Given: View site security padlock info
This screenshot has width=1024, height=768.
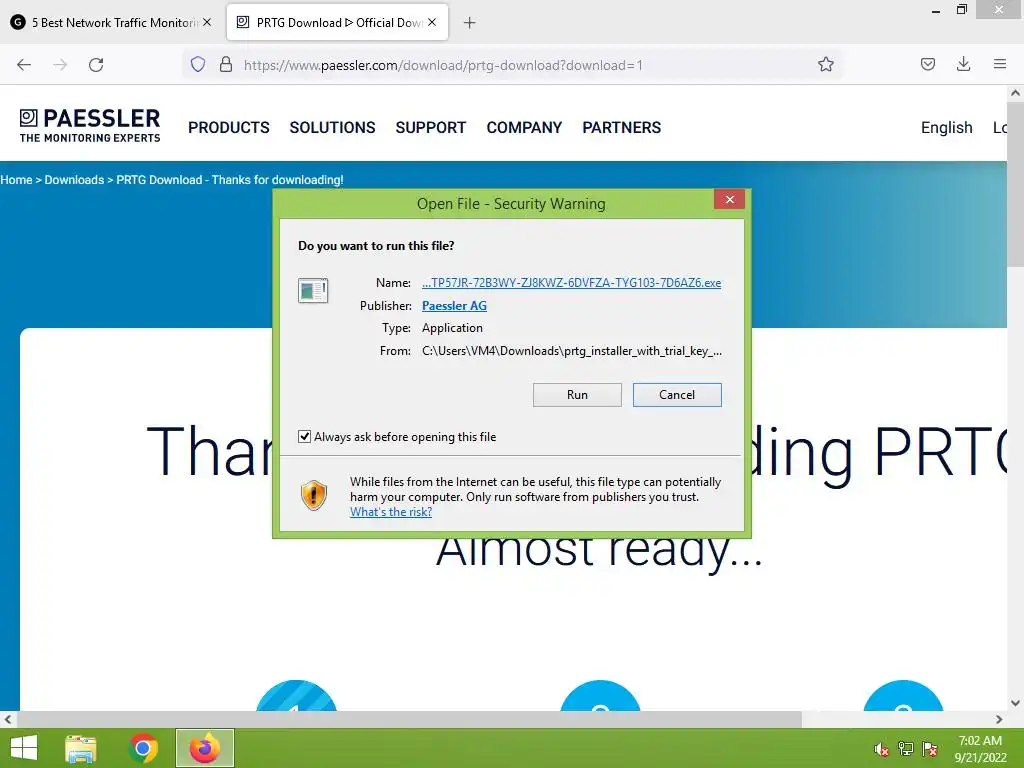Looking at the screenshot, I should coord(226,64).
